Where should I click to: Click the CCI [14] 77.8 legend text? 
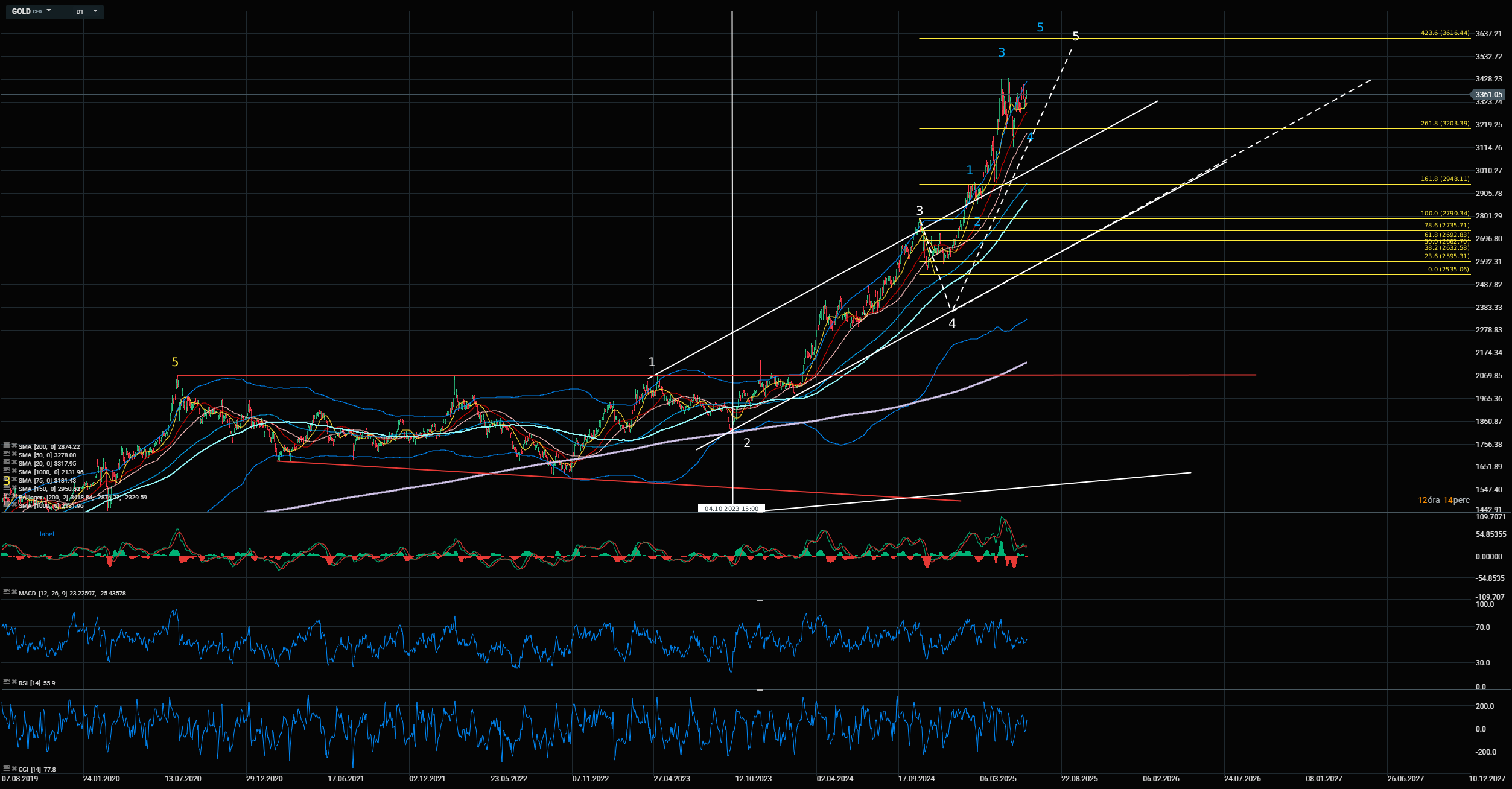click(37, 770)
